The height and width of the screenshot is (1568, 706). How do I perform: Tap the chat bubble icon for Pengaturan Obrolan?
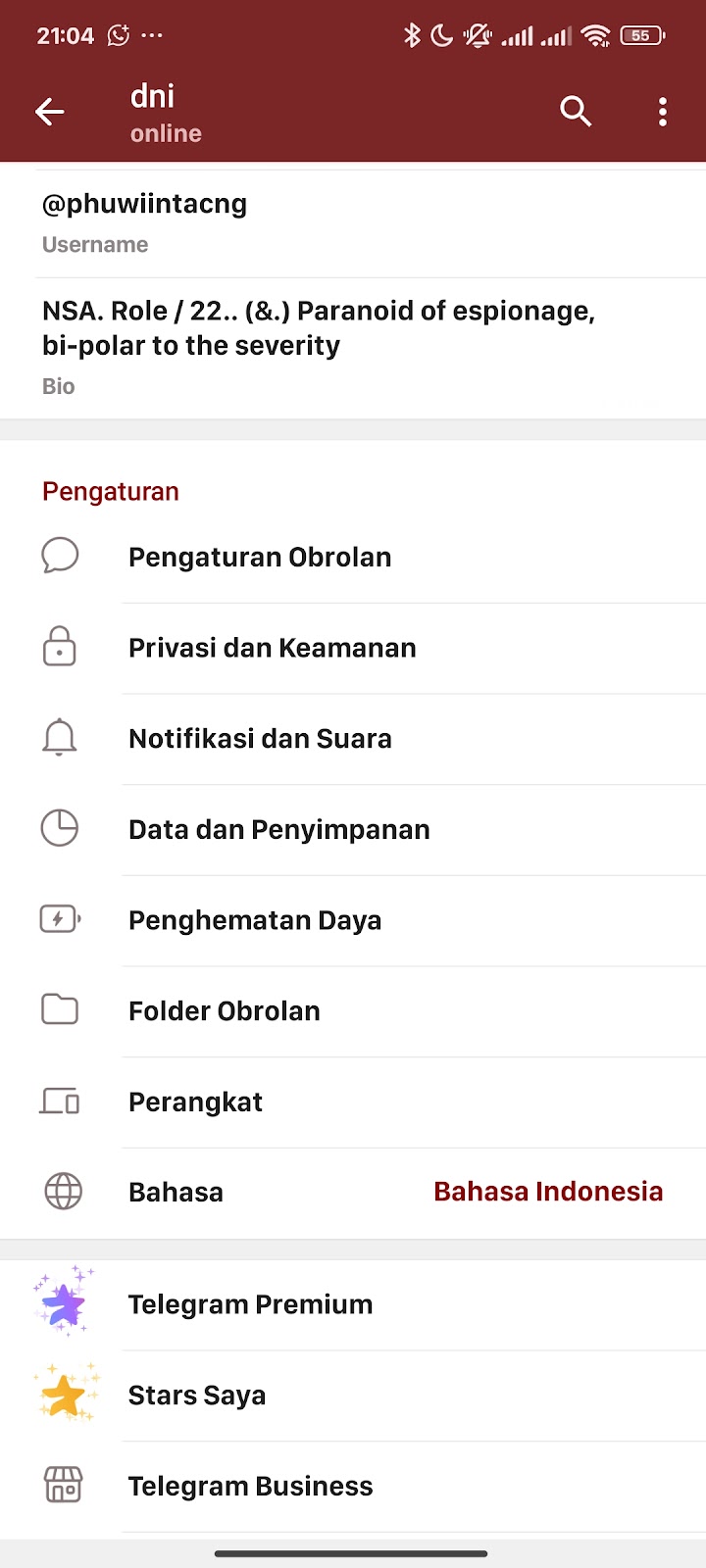pyautogui.click(x=60, y=556)
